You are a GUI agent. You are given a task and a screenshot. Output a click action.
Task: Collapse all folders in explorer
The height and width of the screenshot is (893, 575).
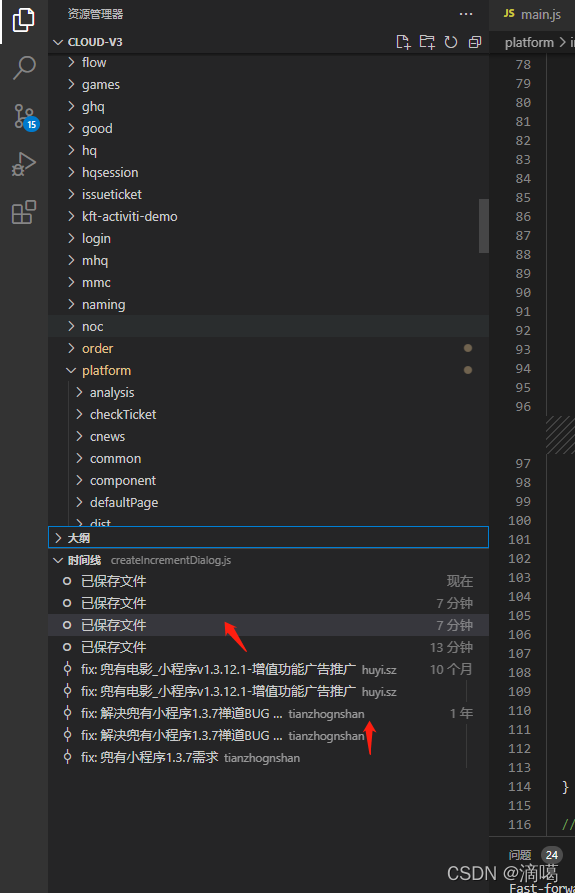(475, 42)
